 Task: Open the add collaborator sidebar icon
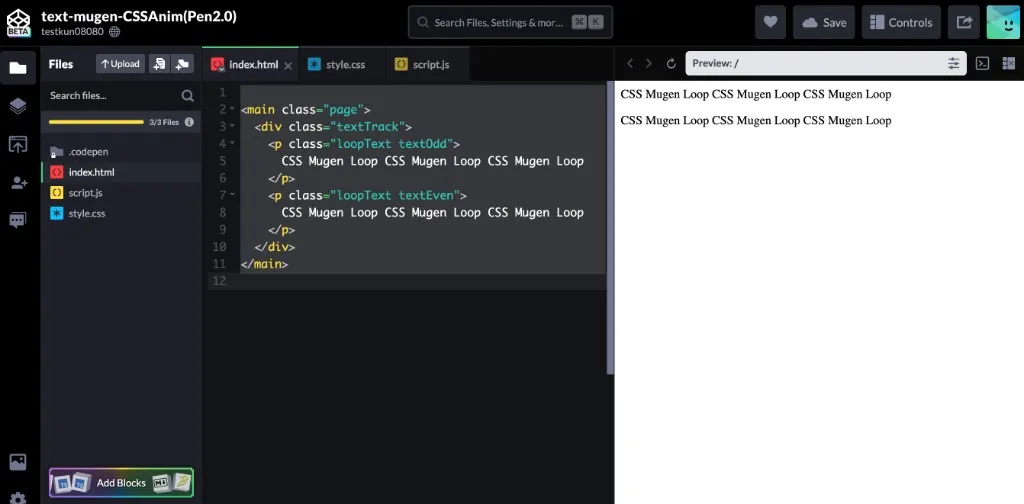18,183
